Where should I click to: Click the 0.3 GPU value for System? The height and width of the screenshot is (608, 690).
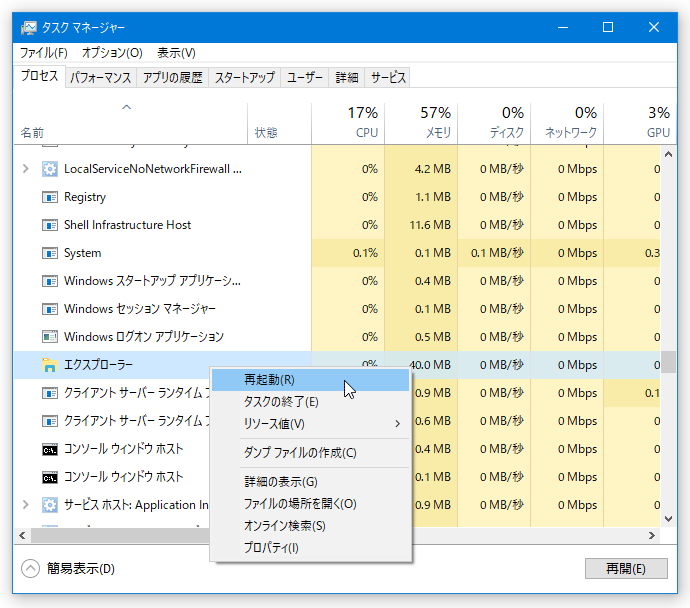click(x=653, y=253)
